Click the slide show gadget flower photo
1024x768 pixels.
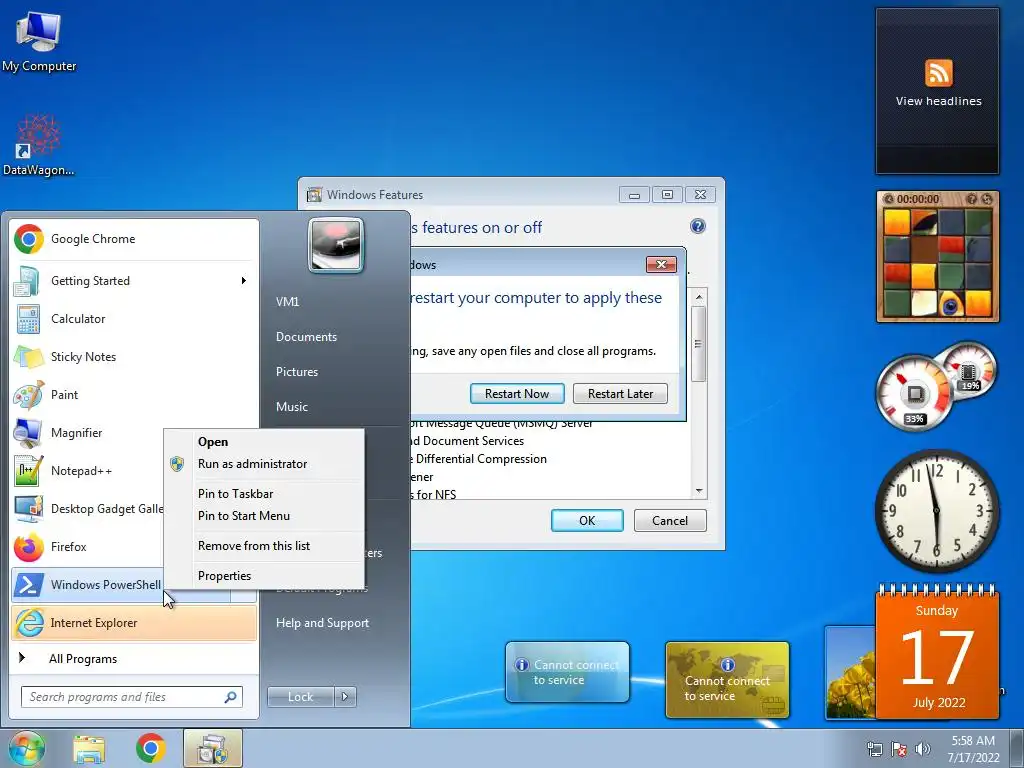point(850,673)
